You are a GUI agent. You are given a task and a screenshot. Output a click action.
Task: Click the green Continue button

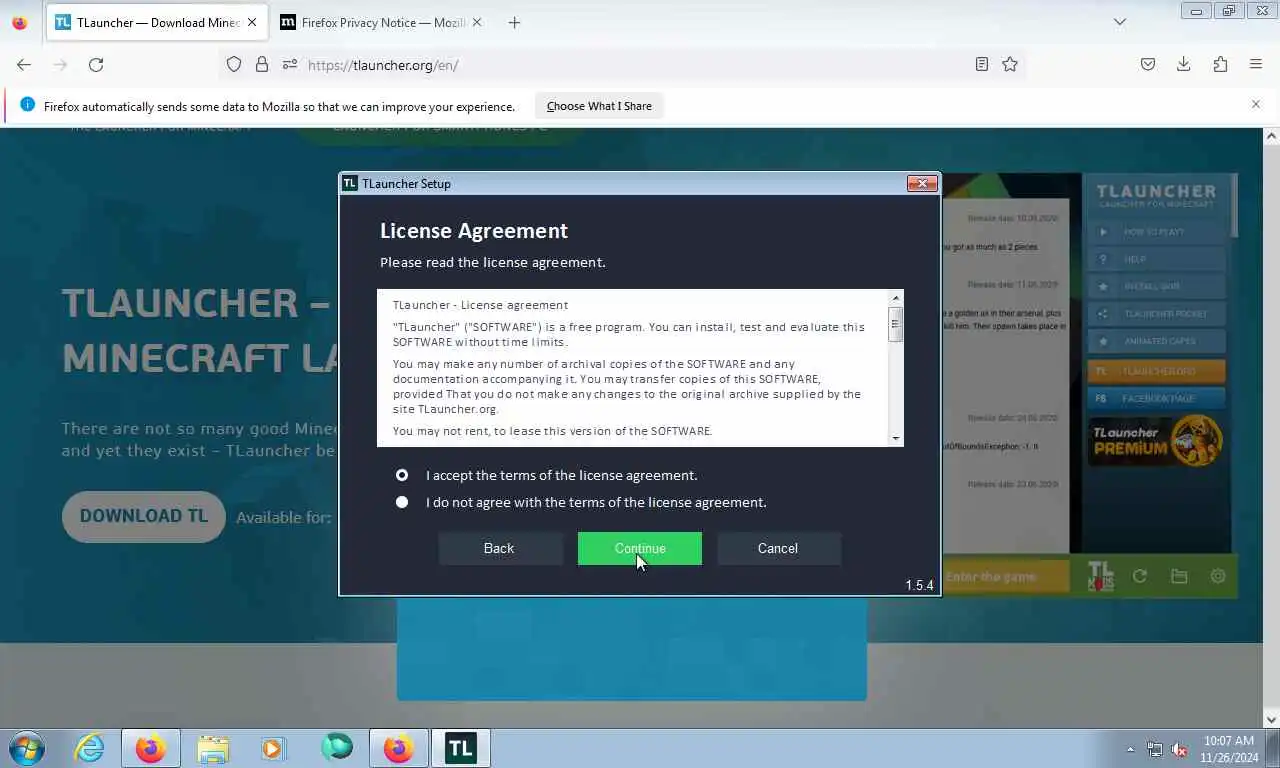click(640, 548)
